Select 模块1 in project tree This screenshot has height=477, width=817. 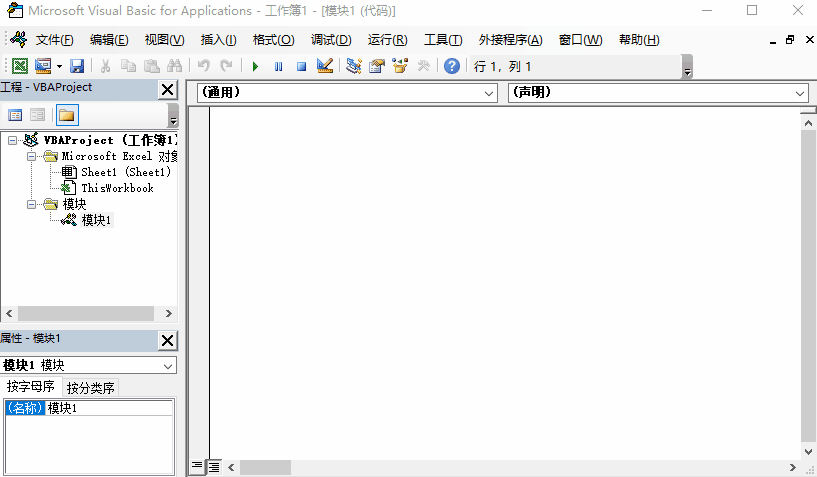(96, 220)
